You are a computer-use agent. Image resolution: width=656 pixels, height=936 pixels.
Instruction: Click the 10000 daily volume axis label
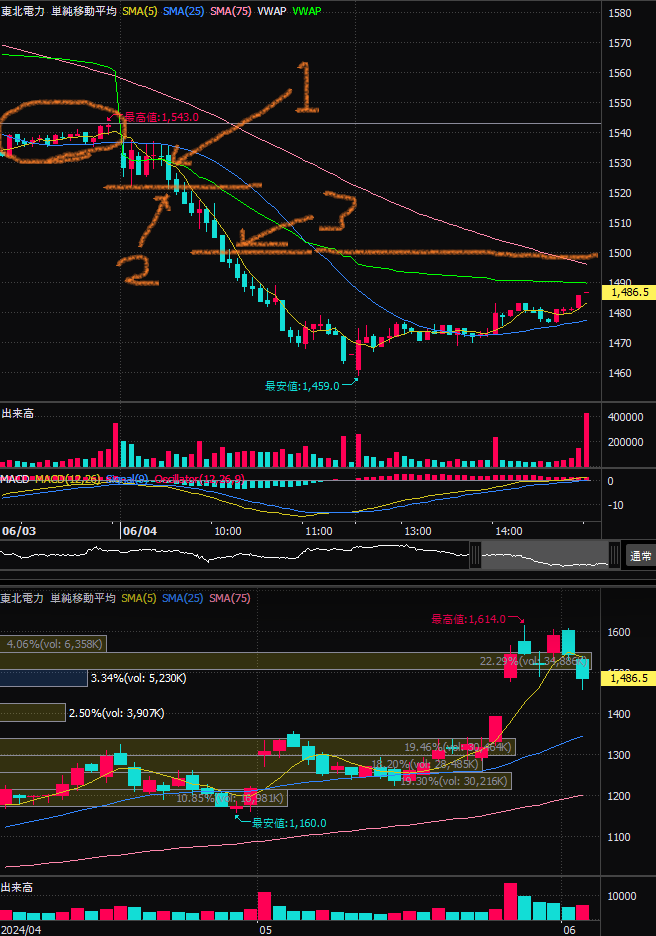622,896
